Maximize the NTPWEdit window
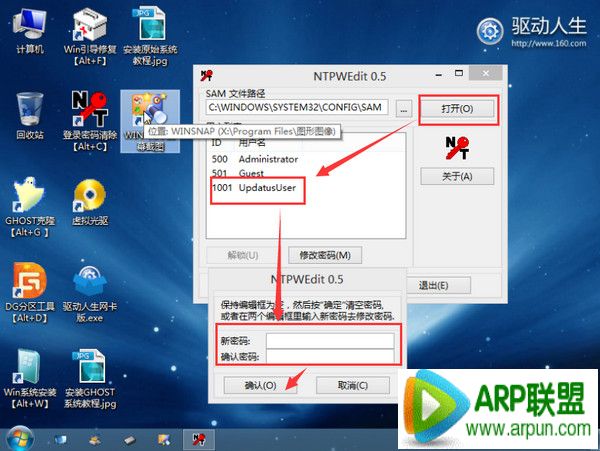Image resolution: width=600 pixels, height=451 pixels. click(459, 73)
